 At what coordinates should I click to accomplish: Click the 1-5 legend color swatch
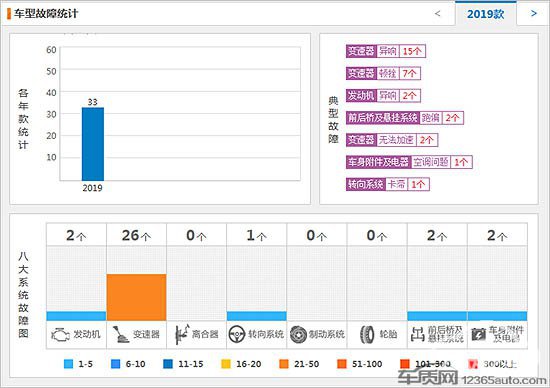click(69, 364)
